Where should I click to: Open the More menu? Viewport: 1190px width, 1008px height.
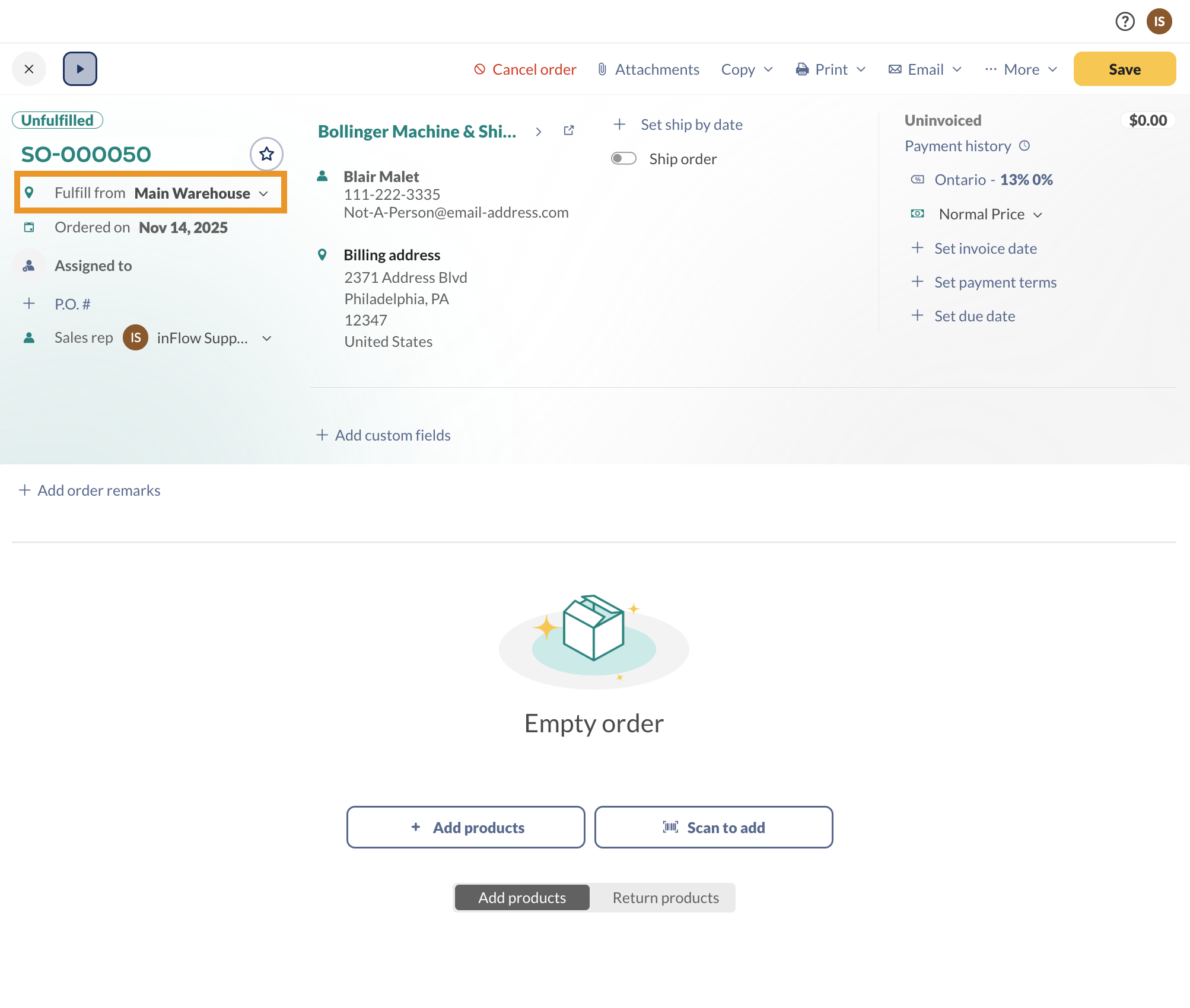[1021, 69]
